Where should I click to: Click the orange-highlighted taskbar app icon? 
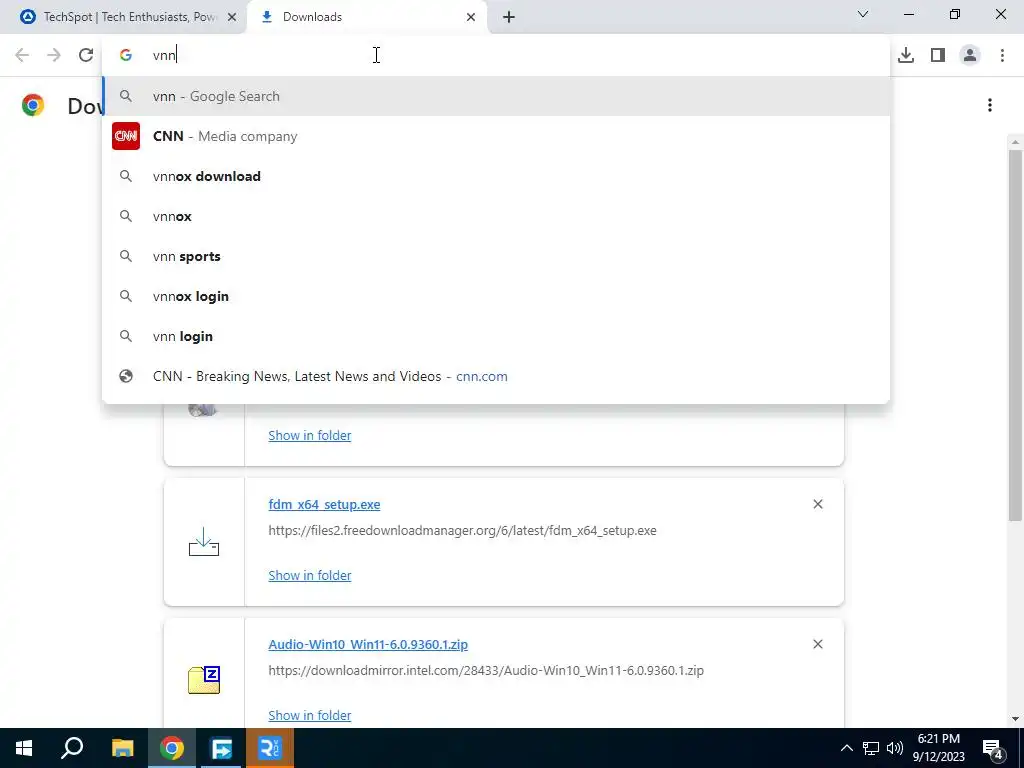point(270,748)
